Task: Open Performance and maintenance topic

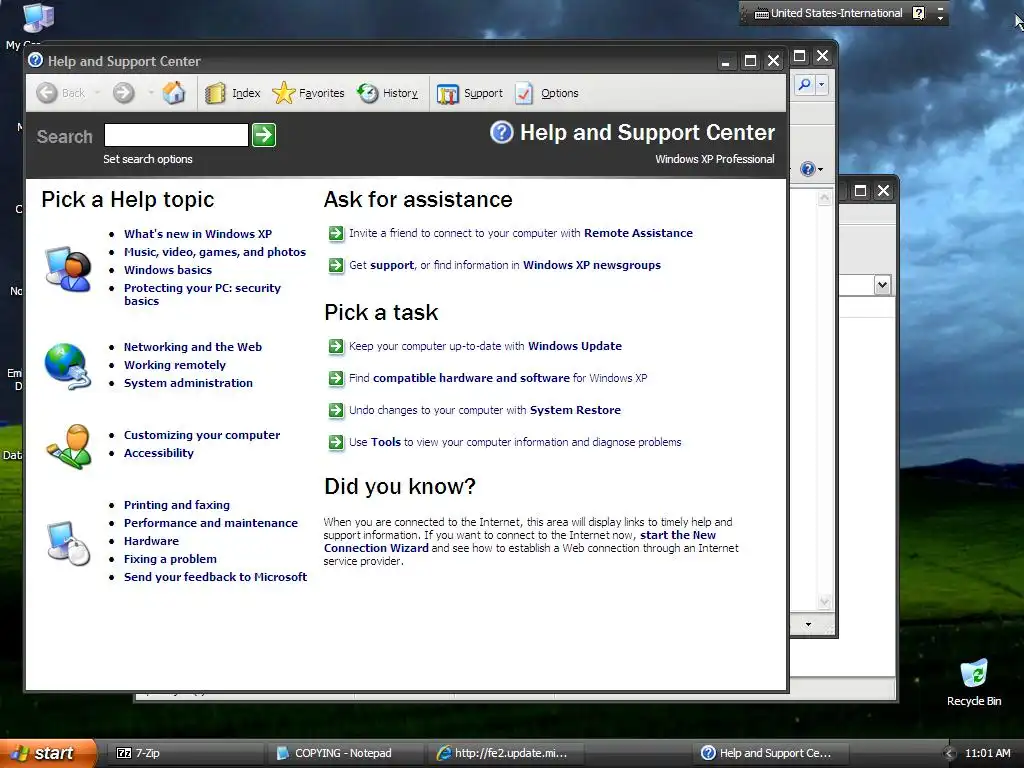Action: [x=211, y=523]
